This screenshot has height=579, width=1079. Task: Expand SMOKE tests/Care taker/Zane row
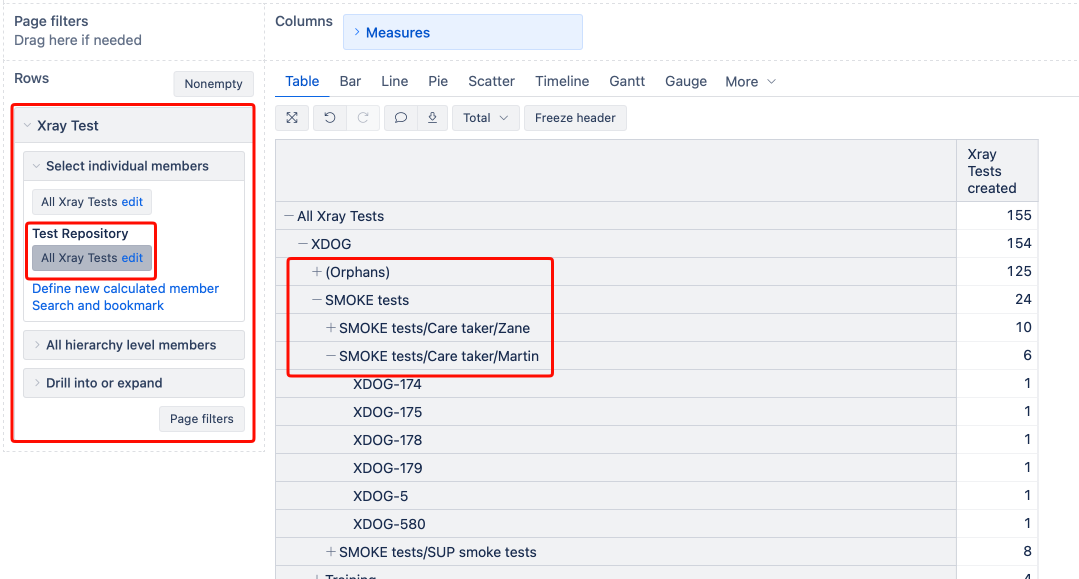331,328
